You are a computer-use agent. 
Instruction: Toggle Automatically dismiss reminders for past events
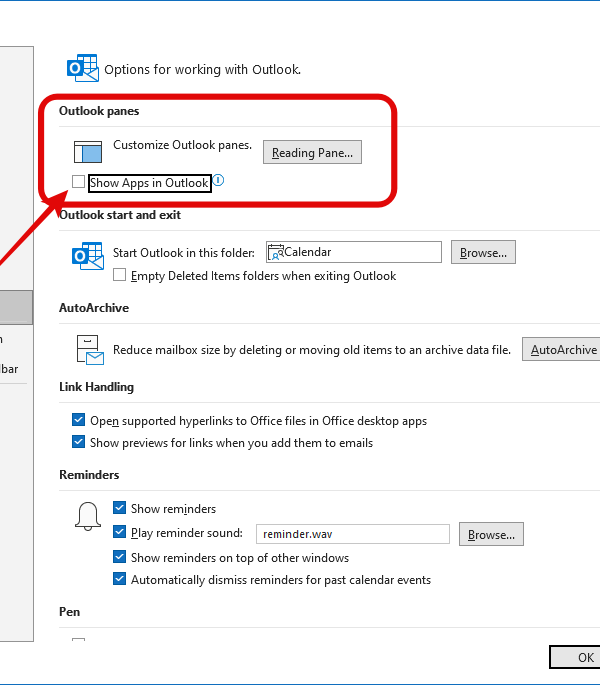[x=119, y=579]
